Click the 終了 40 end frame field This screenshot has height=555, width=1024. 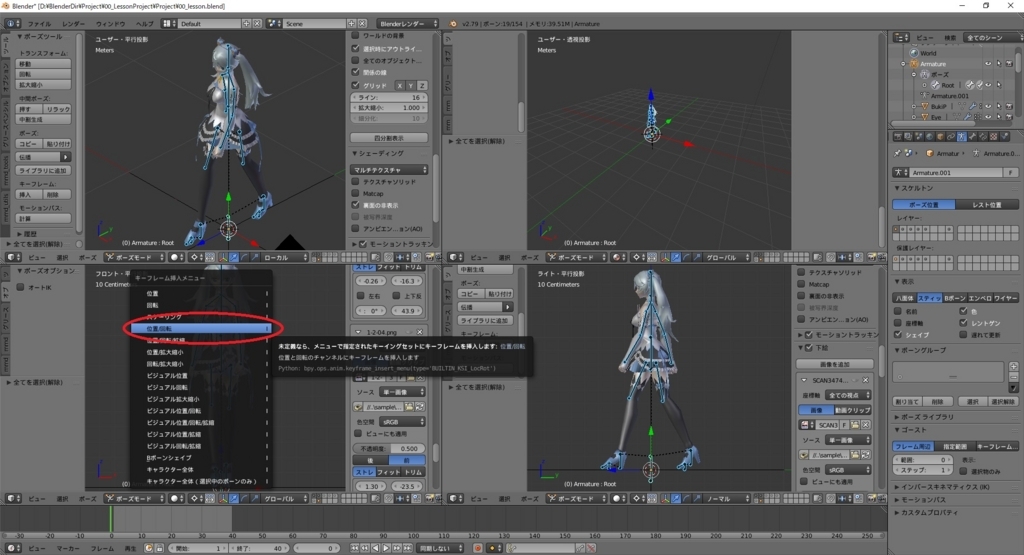pyautogui.click(x=259, y=548)
